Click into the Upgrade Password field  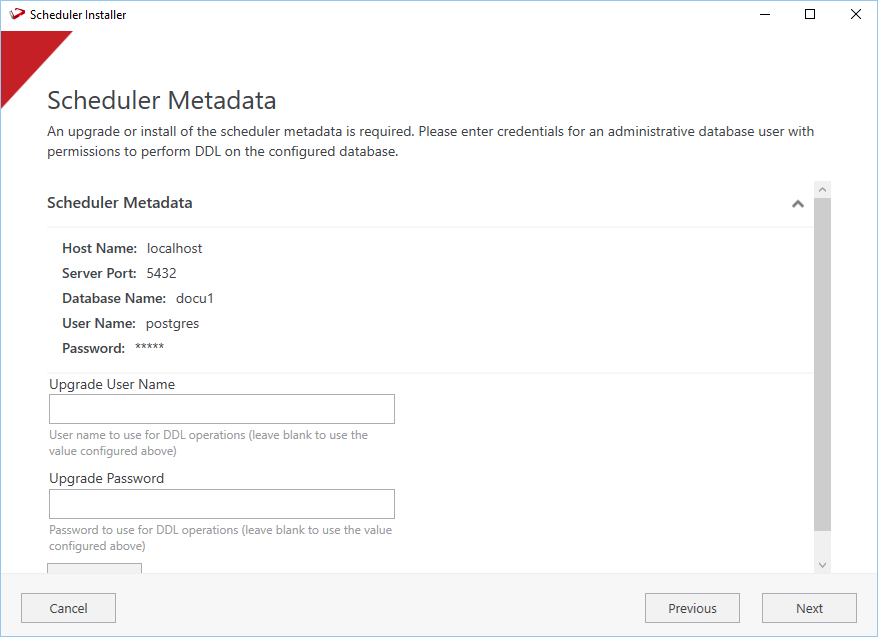[221, 504]
